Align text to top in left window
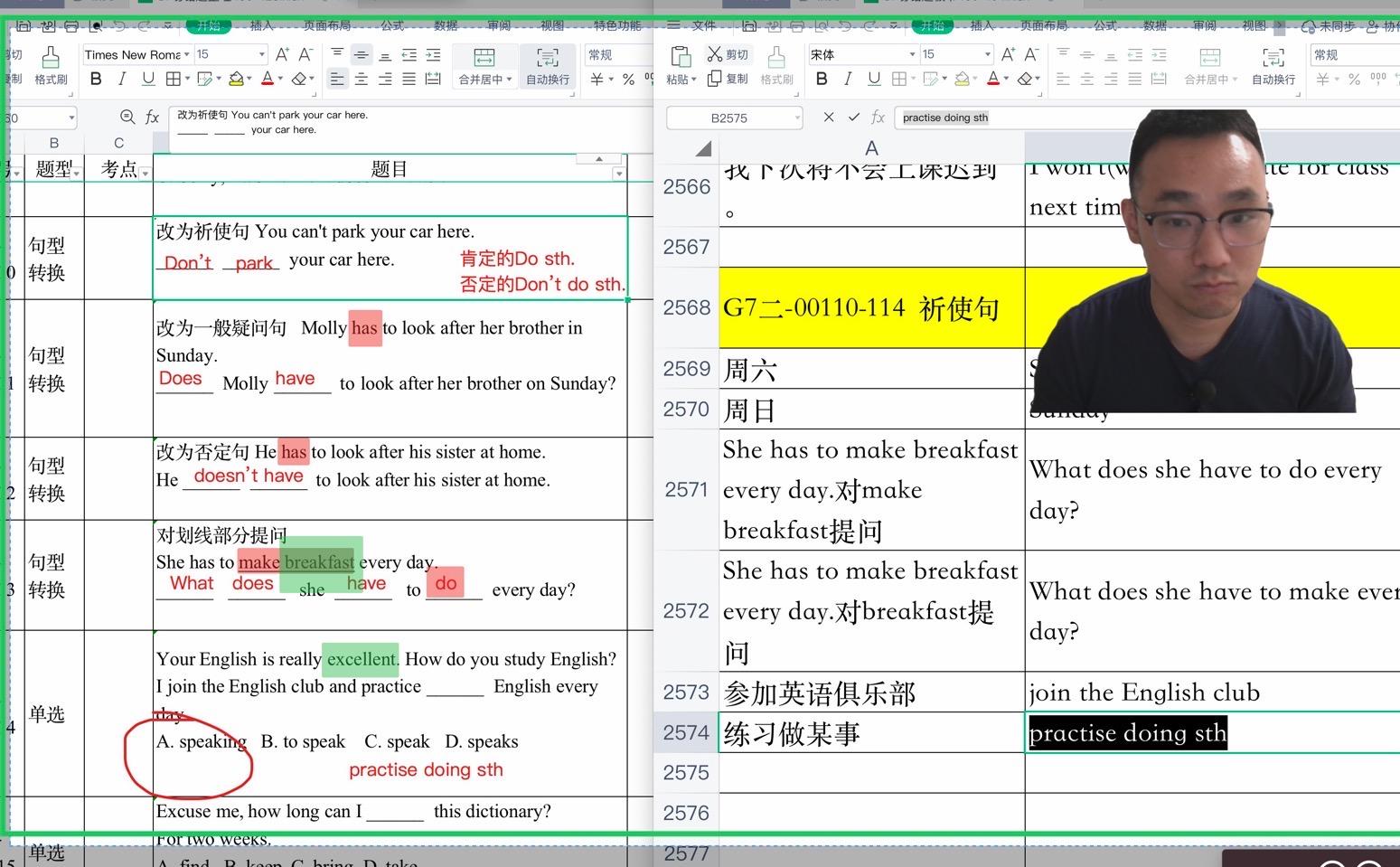 (337, 54)
